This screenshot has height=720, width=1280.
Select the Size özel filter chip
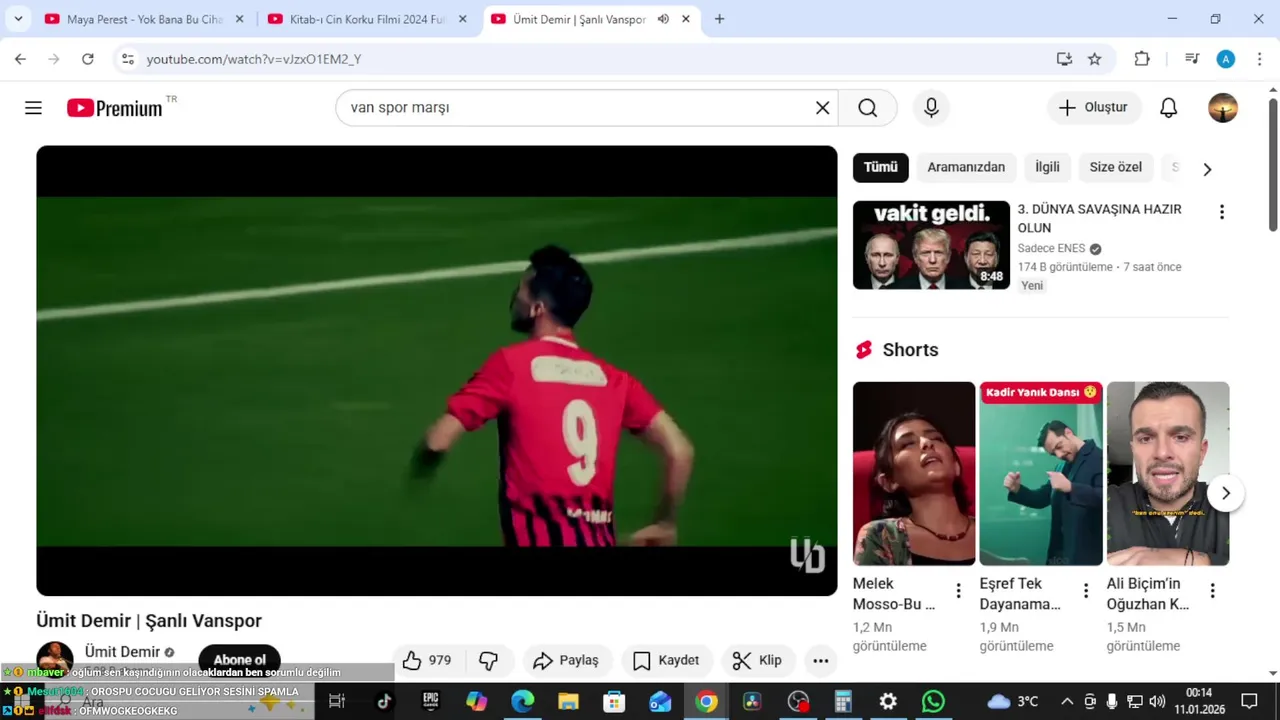click(x=1115, y=167)
